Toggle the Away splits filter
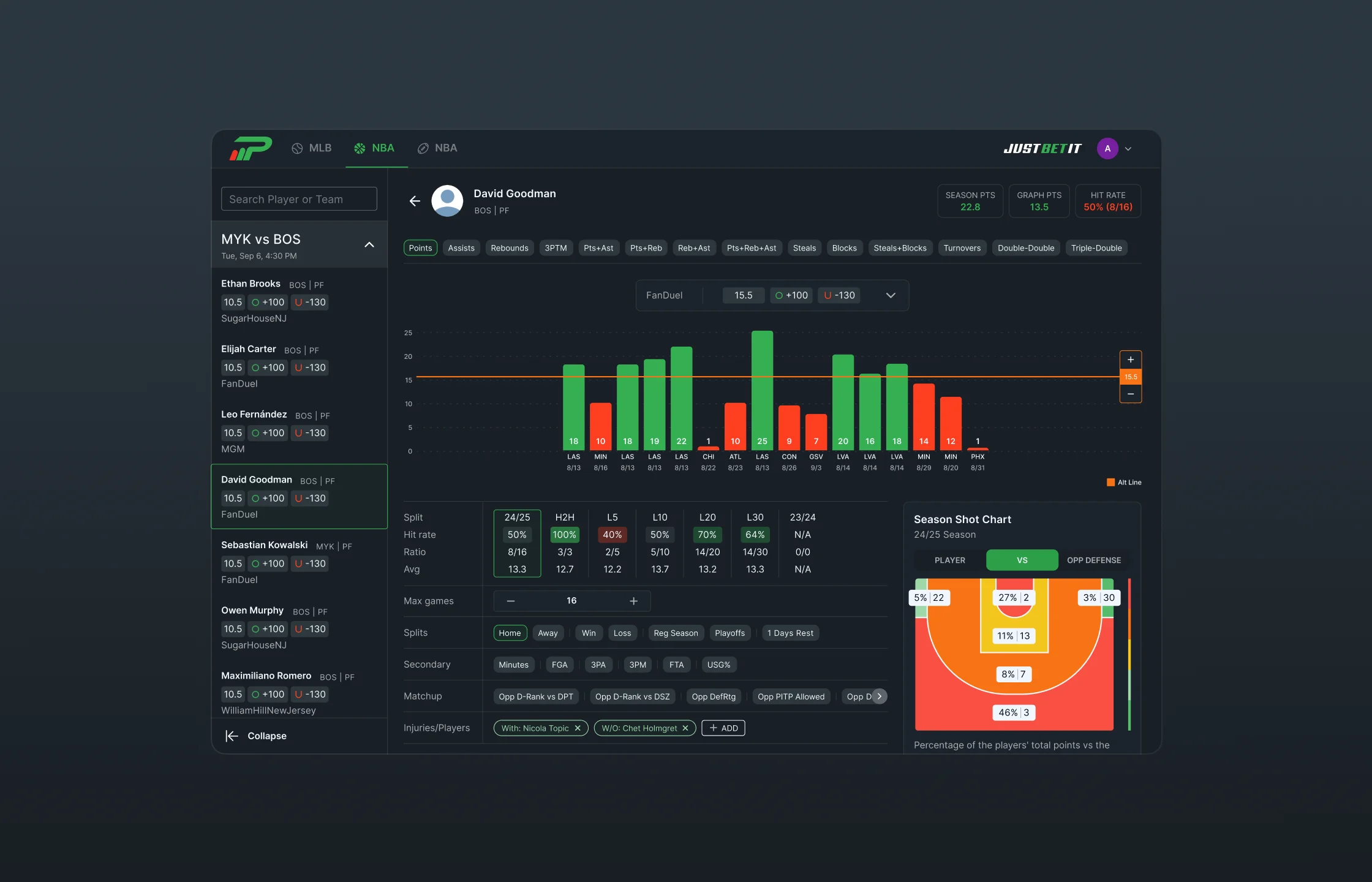Viewport: 1372px width, 882px height. pos(548,633)
